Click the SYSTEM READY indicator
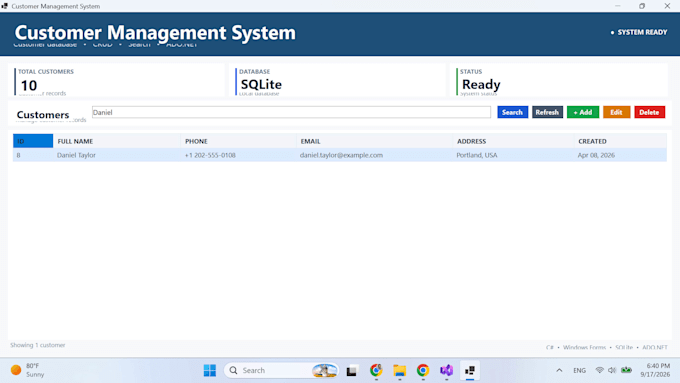Image resolution: width=680 pixels, height=383 pixels. pyautogui.click(x=639, y=32)
